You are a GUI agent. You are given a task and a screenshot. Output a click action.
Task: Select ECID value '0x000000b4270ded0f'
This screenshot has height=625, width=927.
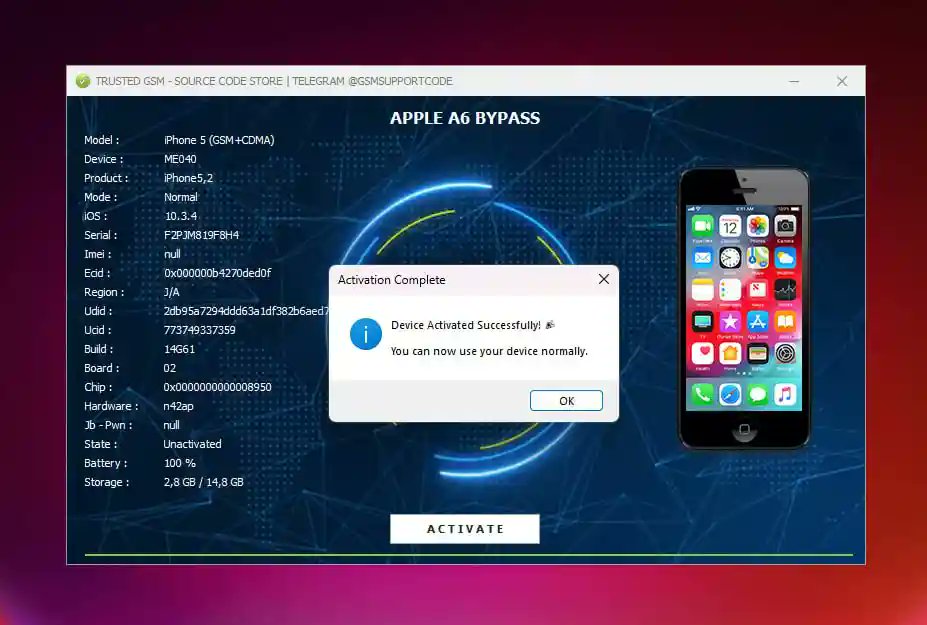(x=218, y=273)
